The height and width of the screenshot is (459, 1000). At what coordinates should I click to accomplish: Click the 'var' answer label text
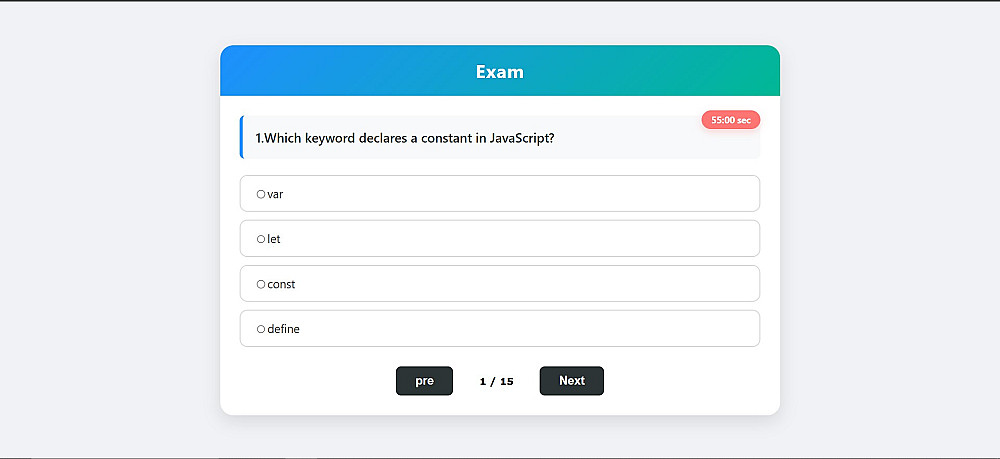(276, 194)
